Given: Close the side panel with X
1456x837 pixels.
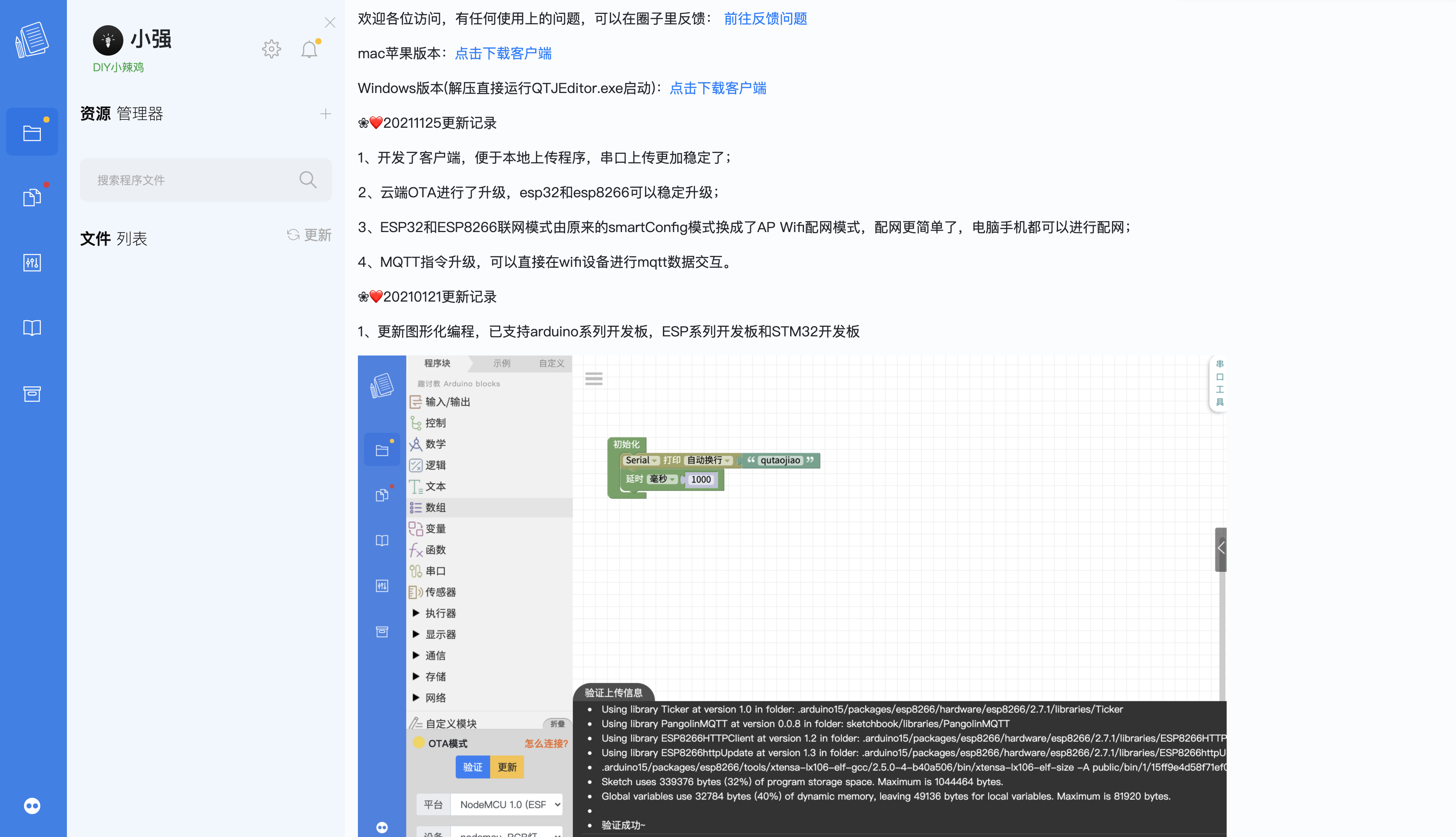Looking at the screenshot, I should click(x=330, y=23).
